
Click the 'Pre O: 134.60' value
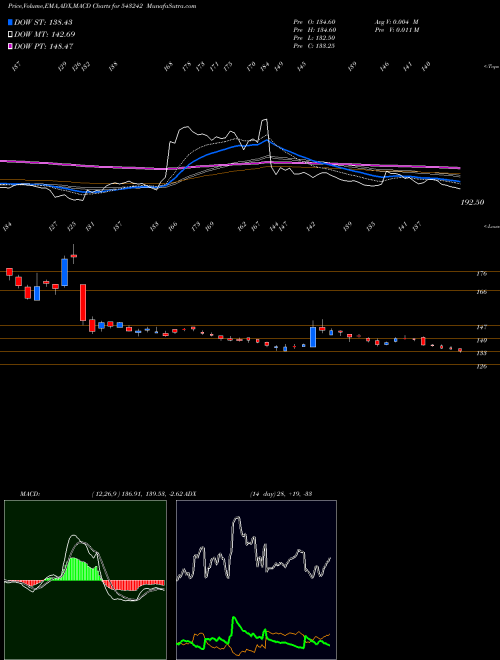pos(314,22)
